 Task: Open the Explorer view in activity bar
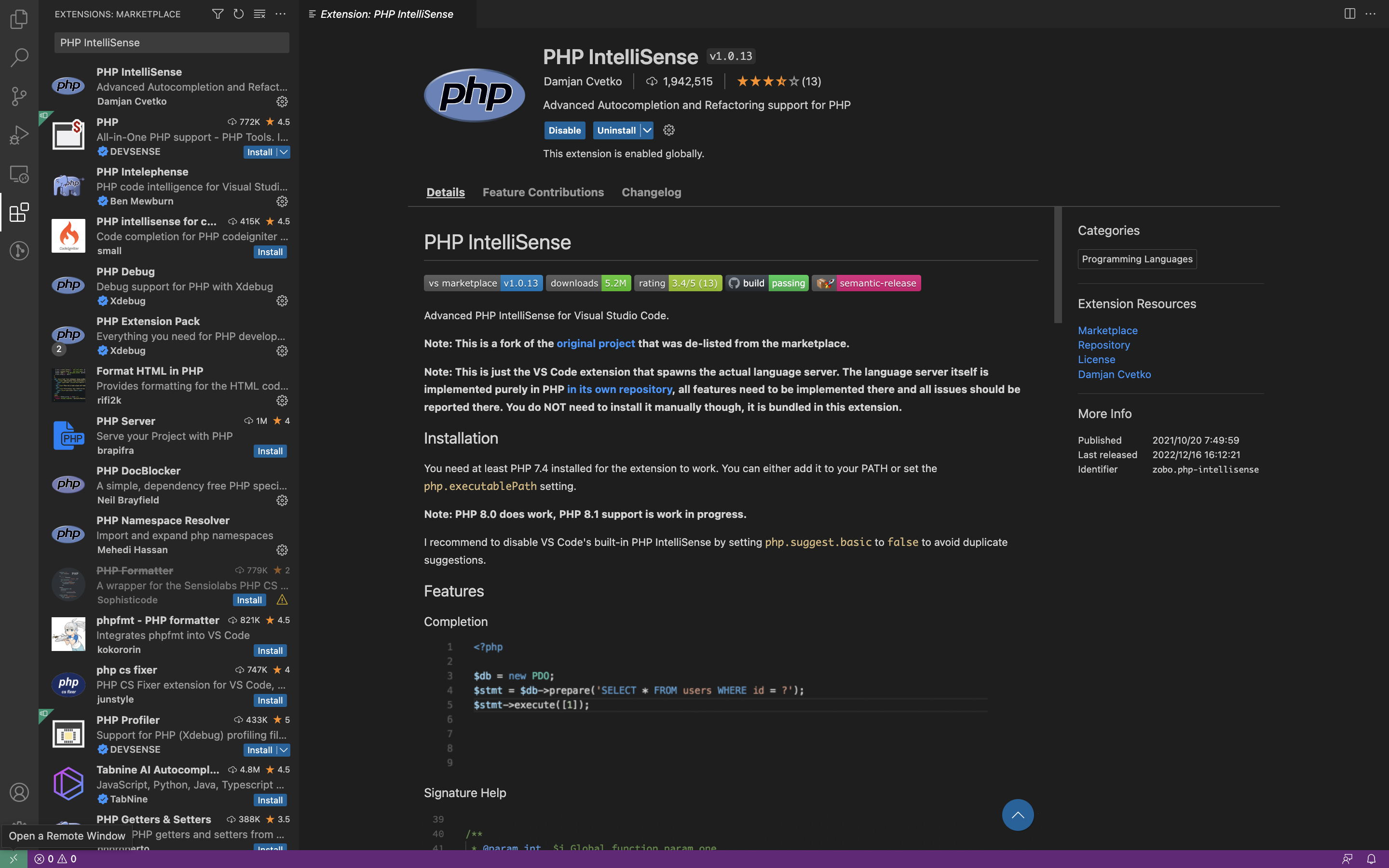pyautogui.click(x=19, y=19)
